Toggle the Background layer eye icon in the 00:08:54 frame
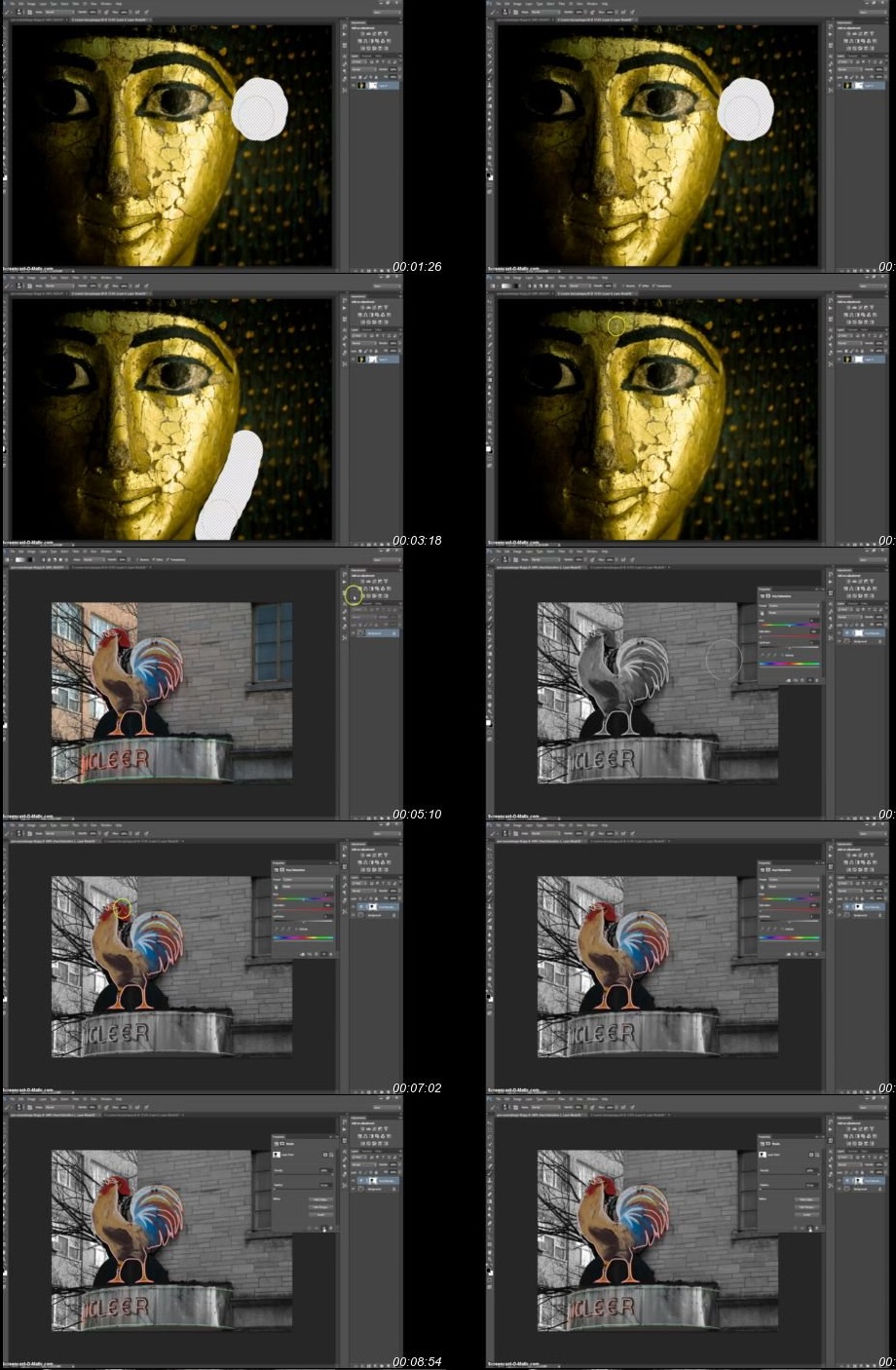 click(x=353, y=1189)
